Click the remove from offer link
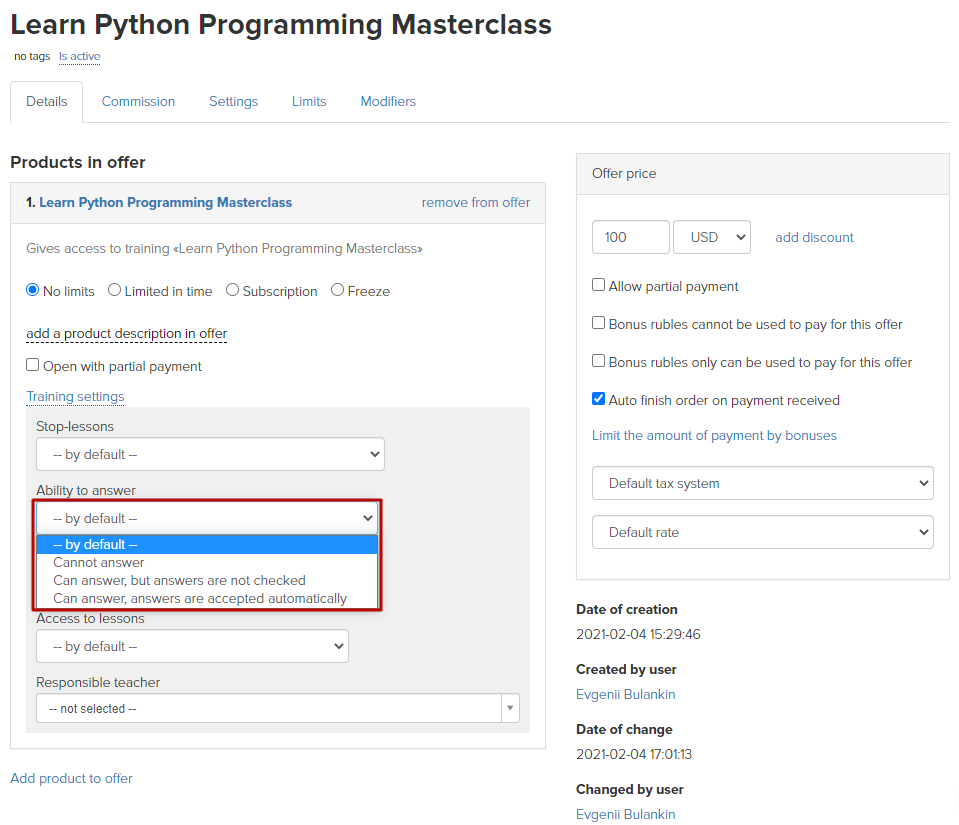Screen dimensions: 959x825 (x=476, y=202)
